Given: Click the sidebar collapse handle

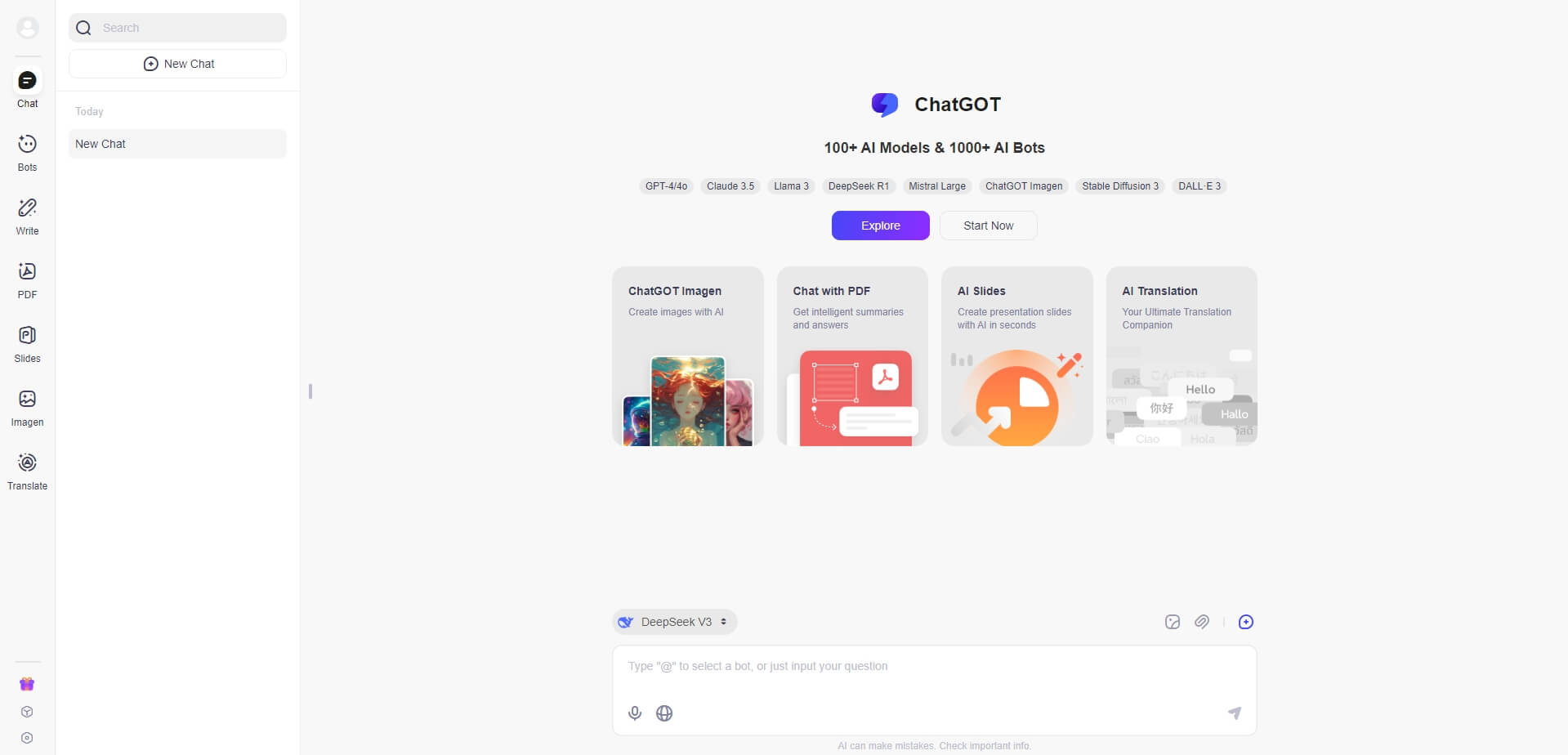Looking at the screenshot, I should [310, 391].
